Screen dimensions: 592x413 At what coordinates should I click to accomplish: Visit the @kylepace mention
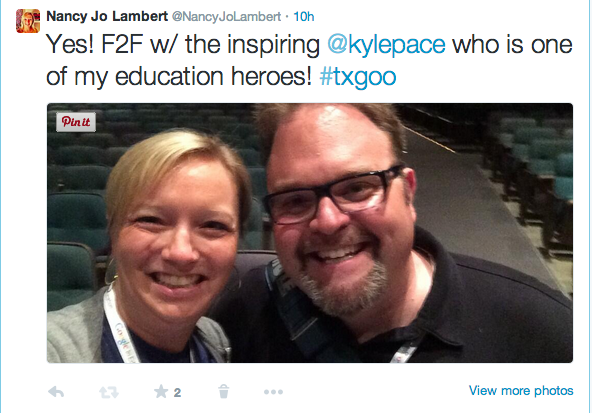tap(386, 45)
